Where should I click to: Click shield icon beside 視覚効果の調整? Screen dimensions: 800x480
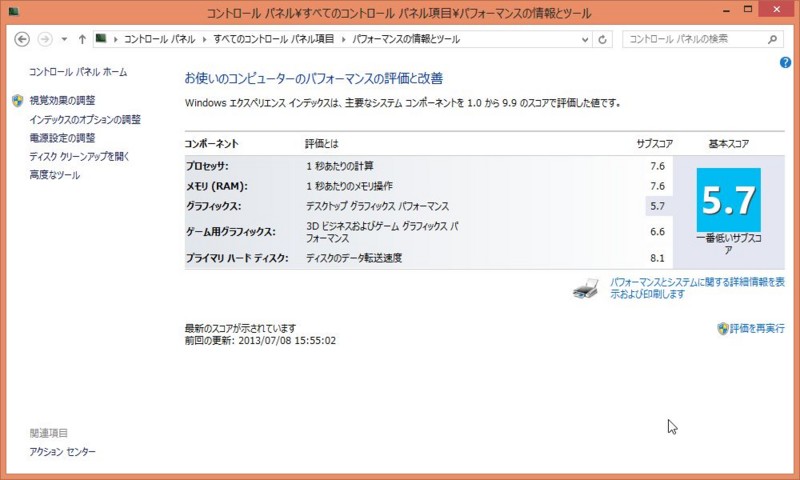coord(18,100)
